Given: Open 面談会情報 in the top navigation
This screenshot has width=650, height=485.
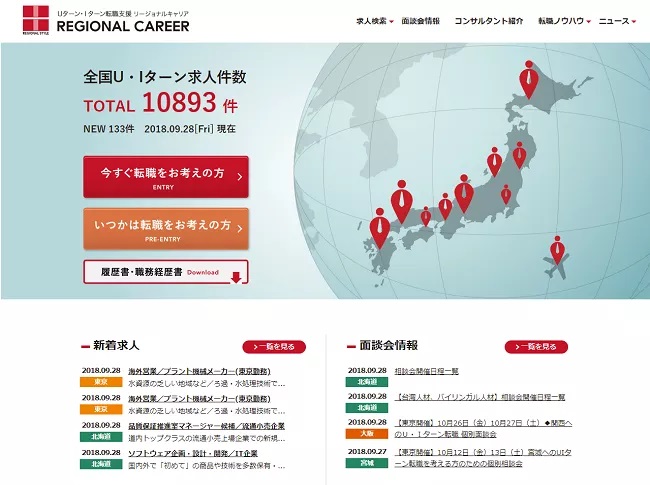Looking at the screenshot, I should pos(420,21).
